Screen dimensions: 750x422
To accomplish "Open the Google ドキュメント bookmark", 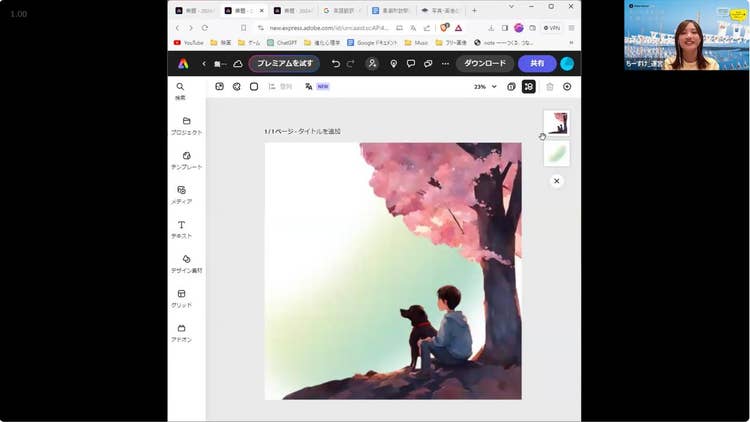I will click(x=372, y=43).
